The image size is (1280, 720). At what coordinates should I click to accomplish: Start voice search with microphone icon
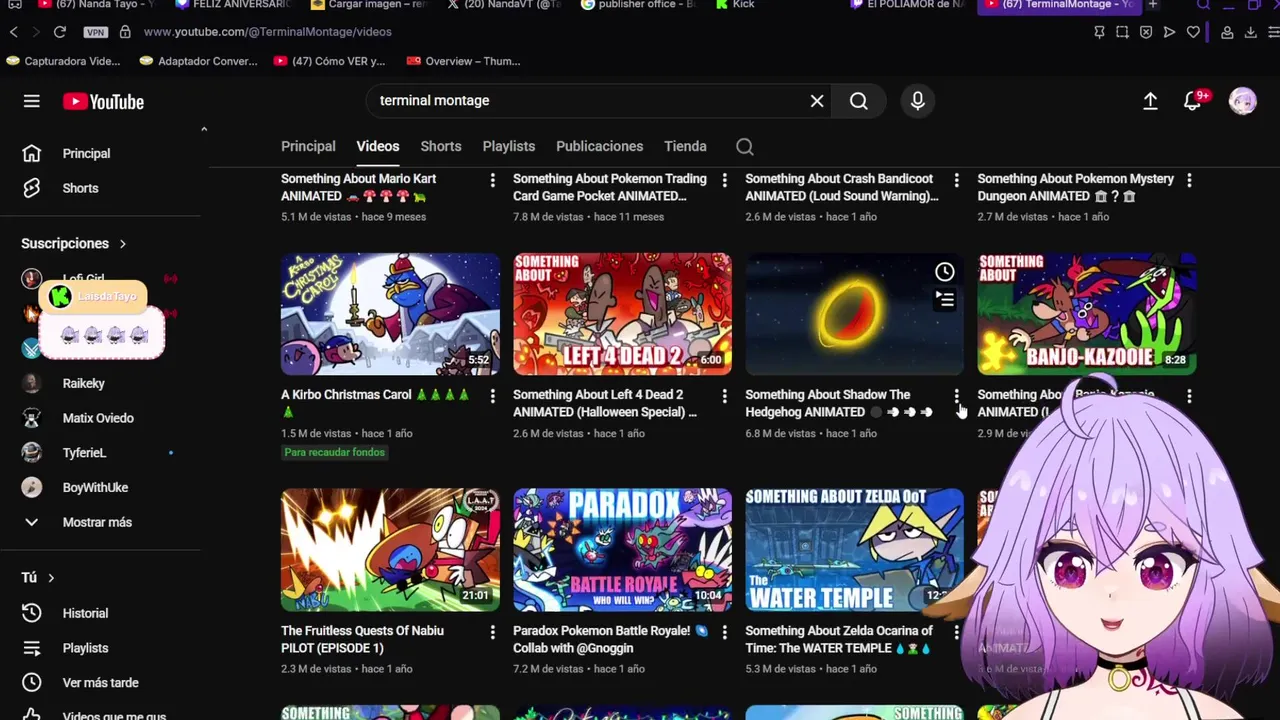917,101
